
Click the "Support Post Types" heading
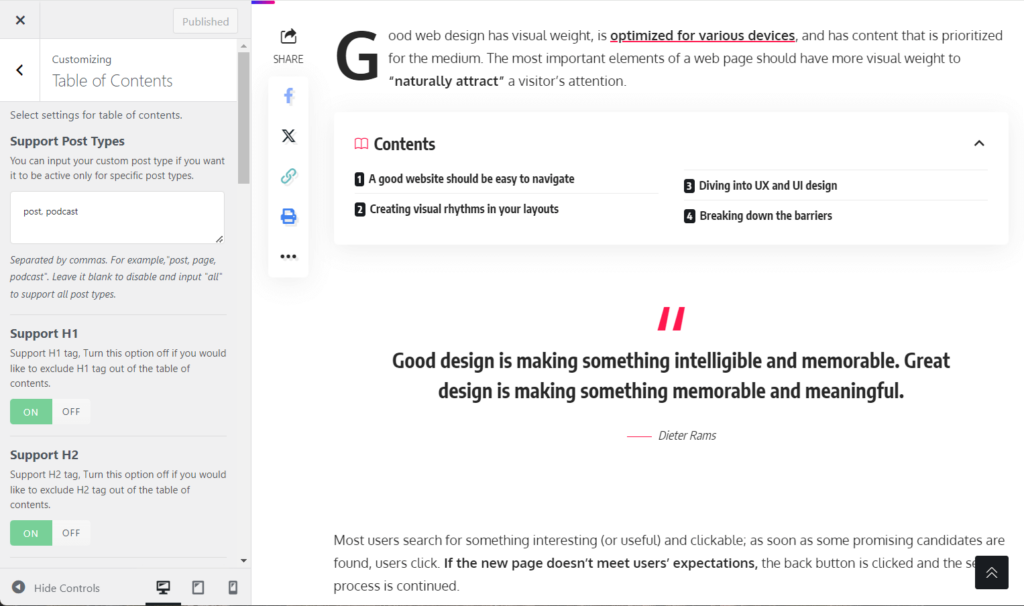[x=67, y=141]
